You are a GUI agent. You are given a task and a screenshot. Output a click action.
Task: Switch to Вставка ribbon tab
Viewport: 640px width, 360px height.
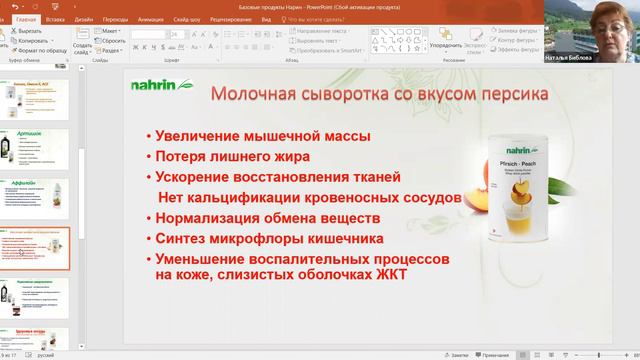55,19
